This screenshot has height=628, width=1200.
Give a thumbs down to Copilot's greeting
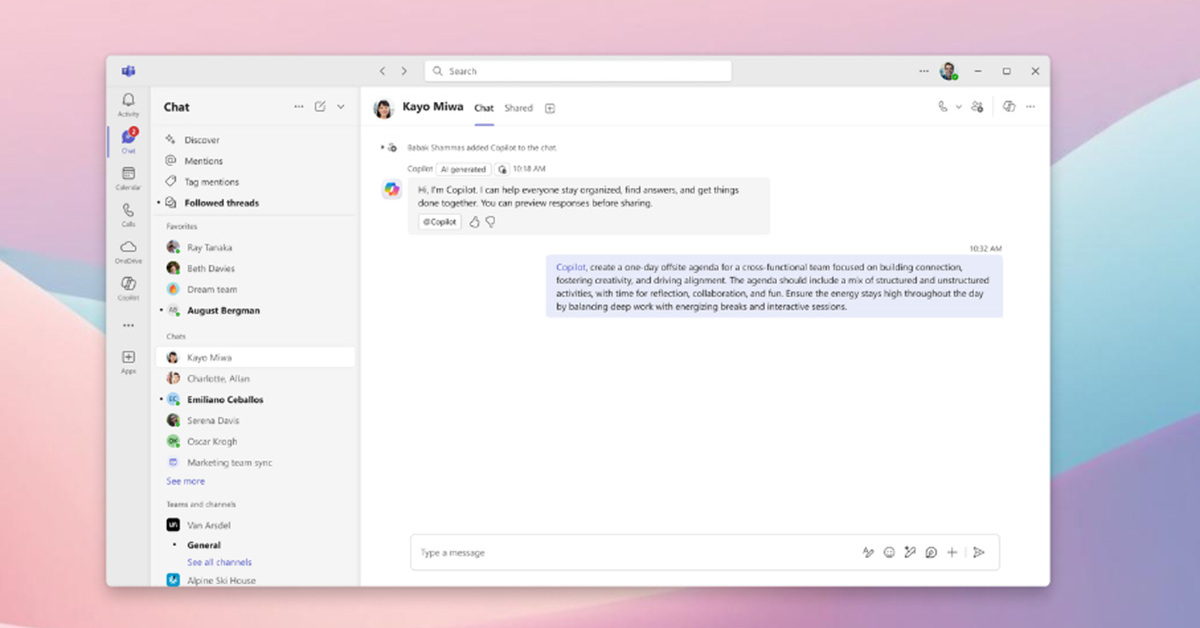click(490, 221)
